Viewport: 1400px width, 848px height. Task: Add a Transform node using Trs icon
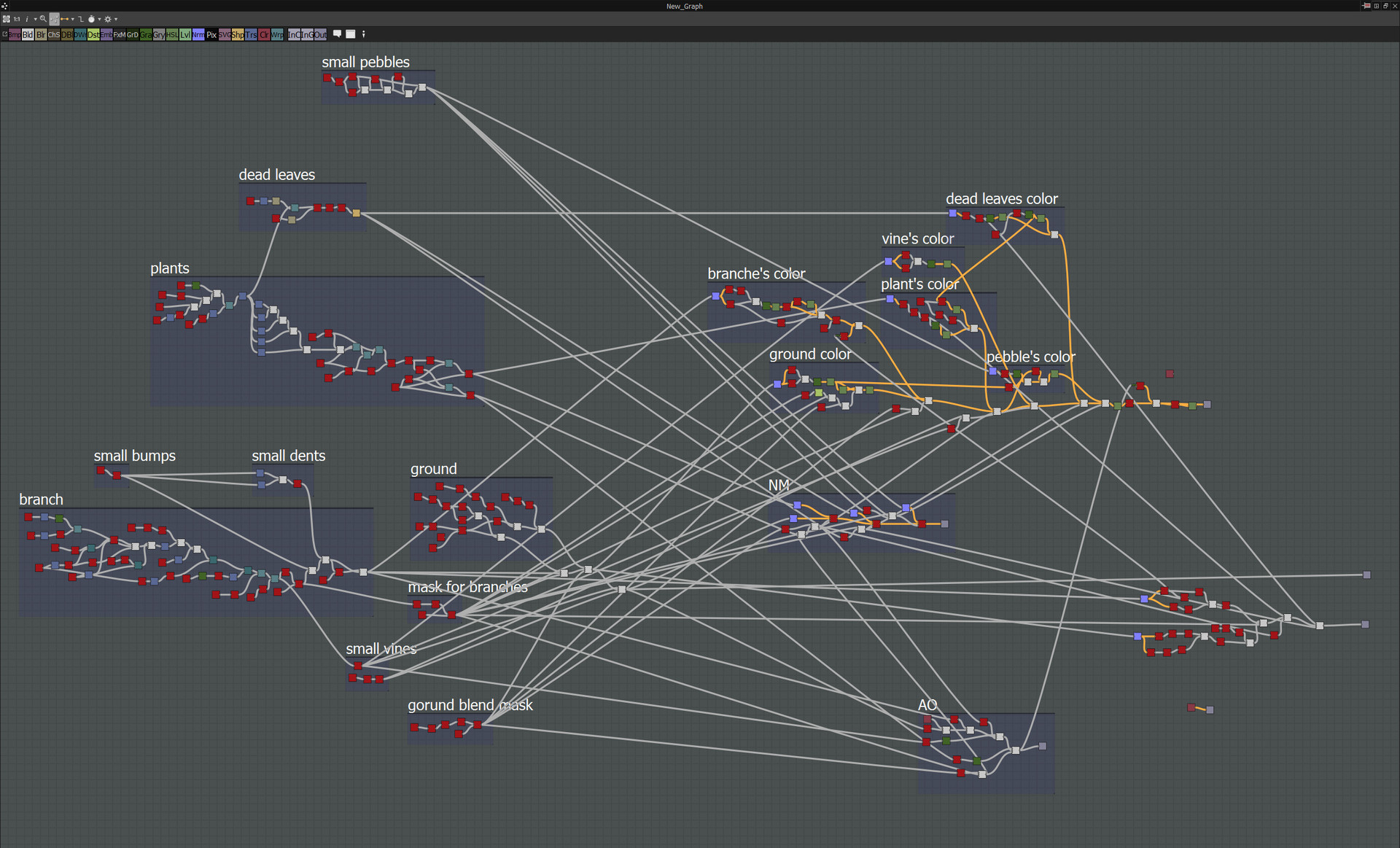coord(251,34)
